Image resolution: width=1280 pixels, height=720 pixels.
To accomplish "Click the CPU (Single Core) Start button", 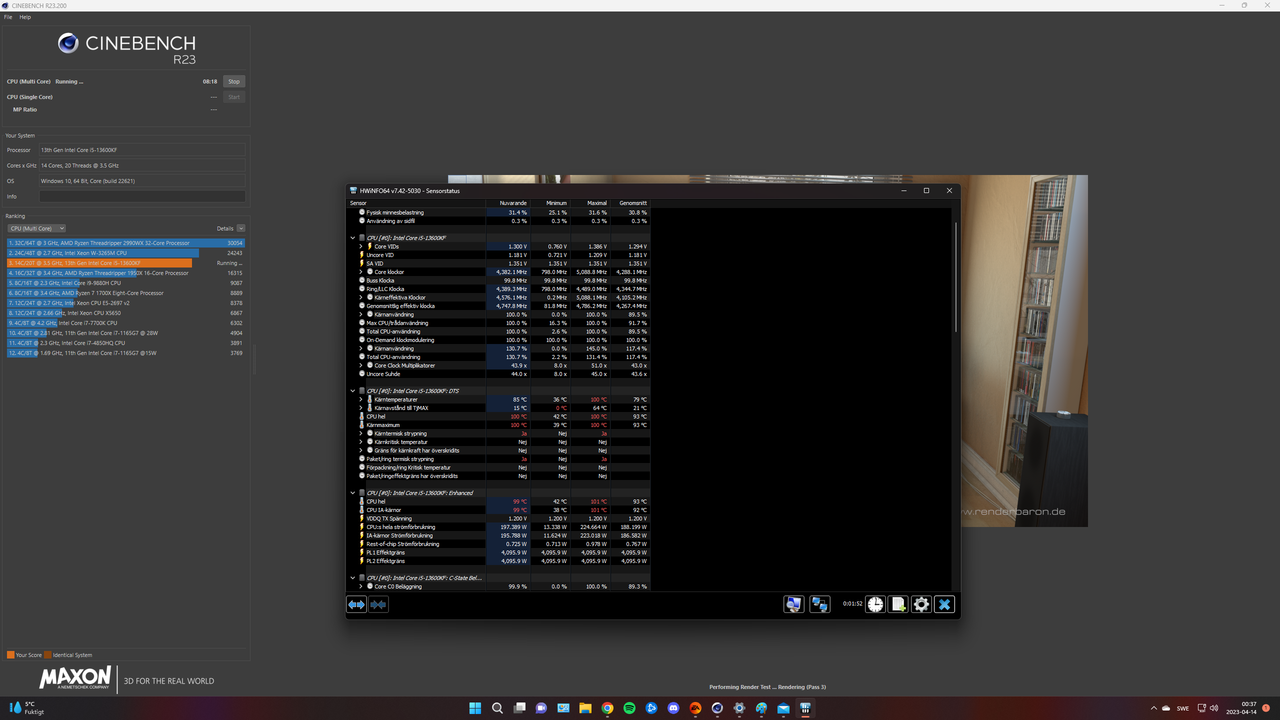I will click(x=234, y=97).
